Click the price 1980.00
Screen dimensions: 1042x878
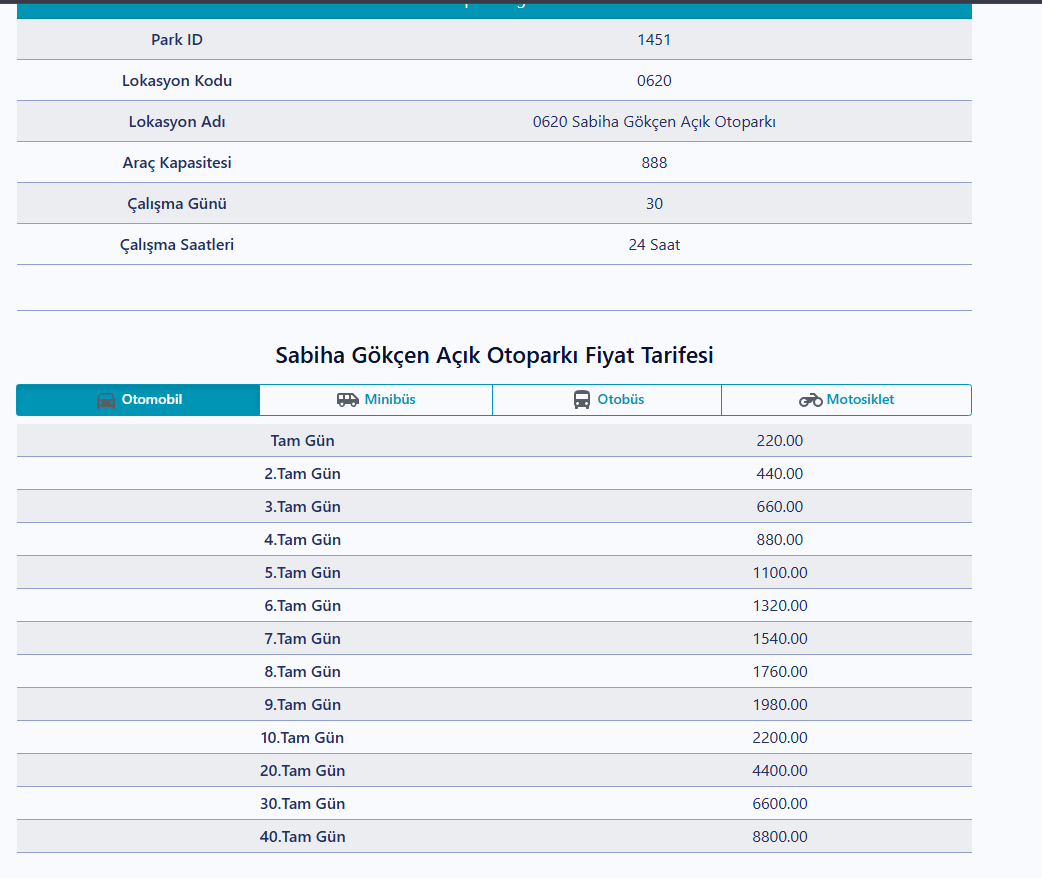pyautogui.click(x=780, y=705)
